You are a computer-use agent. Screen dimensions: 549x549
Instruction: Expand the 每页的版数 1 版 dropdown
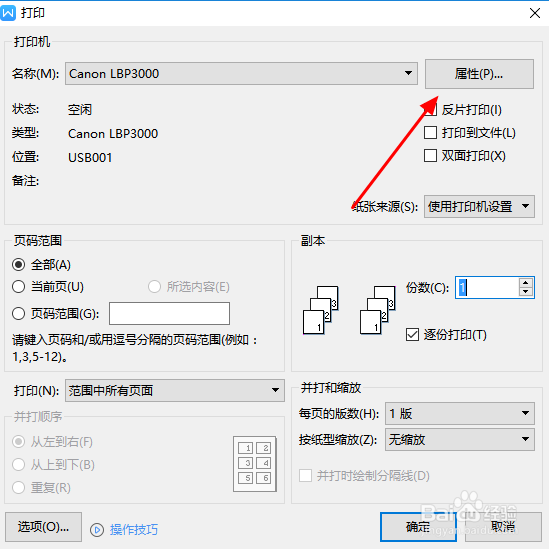pos(460,414)
